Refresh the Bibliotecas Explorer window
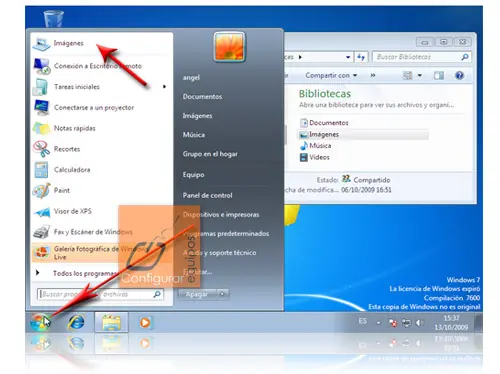 tap(361, 57)
